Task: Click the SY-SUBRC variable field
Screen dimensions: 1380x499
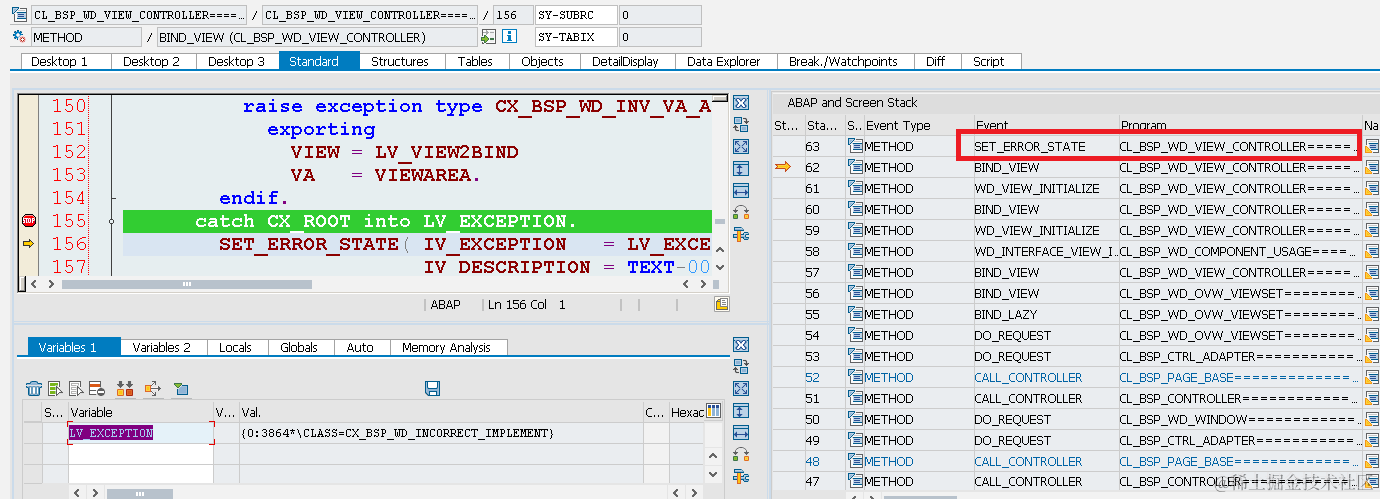Action: 574,15
